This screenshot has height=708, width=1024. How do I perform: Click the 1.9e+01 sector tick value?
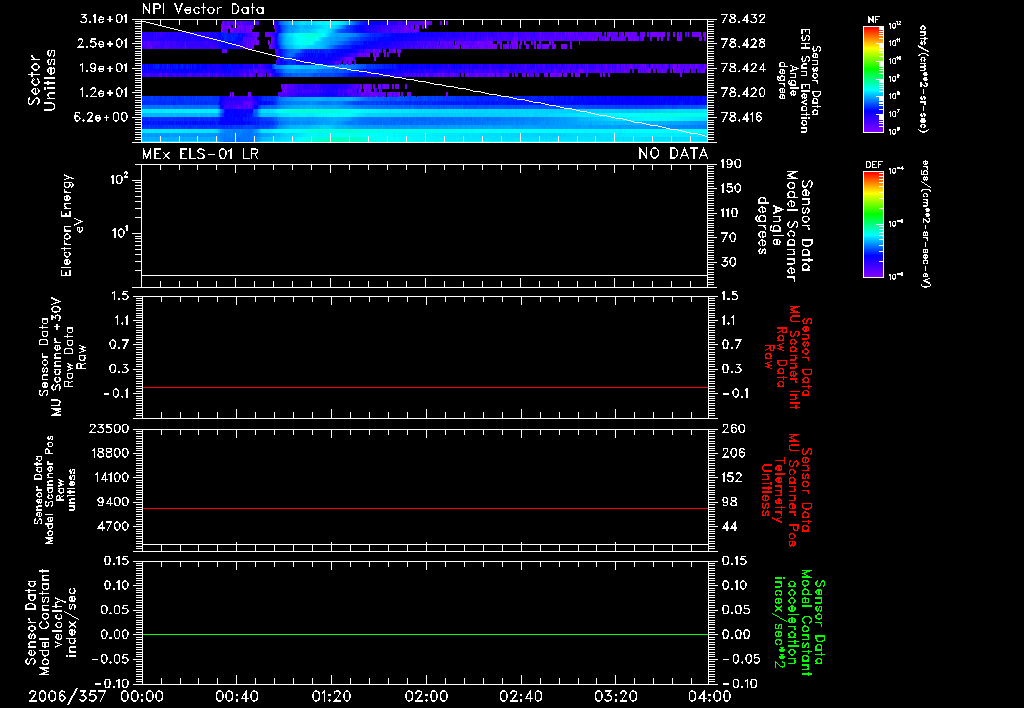click(104, 68)
